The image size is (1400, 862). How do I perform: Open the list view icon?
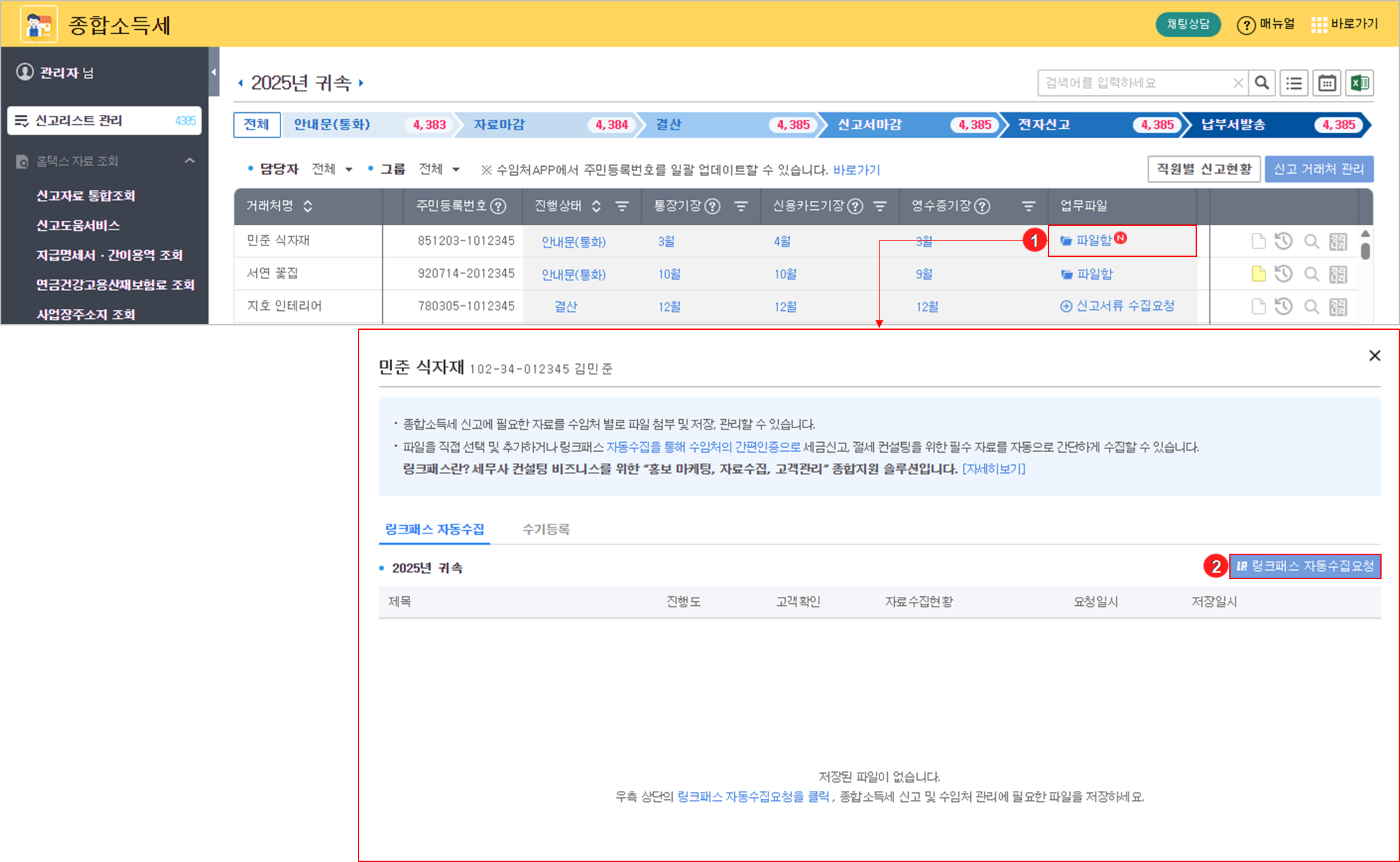coord(1294,83)
